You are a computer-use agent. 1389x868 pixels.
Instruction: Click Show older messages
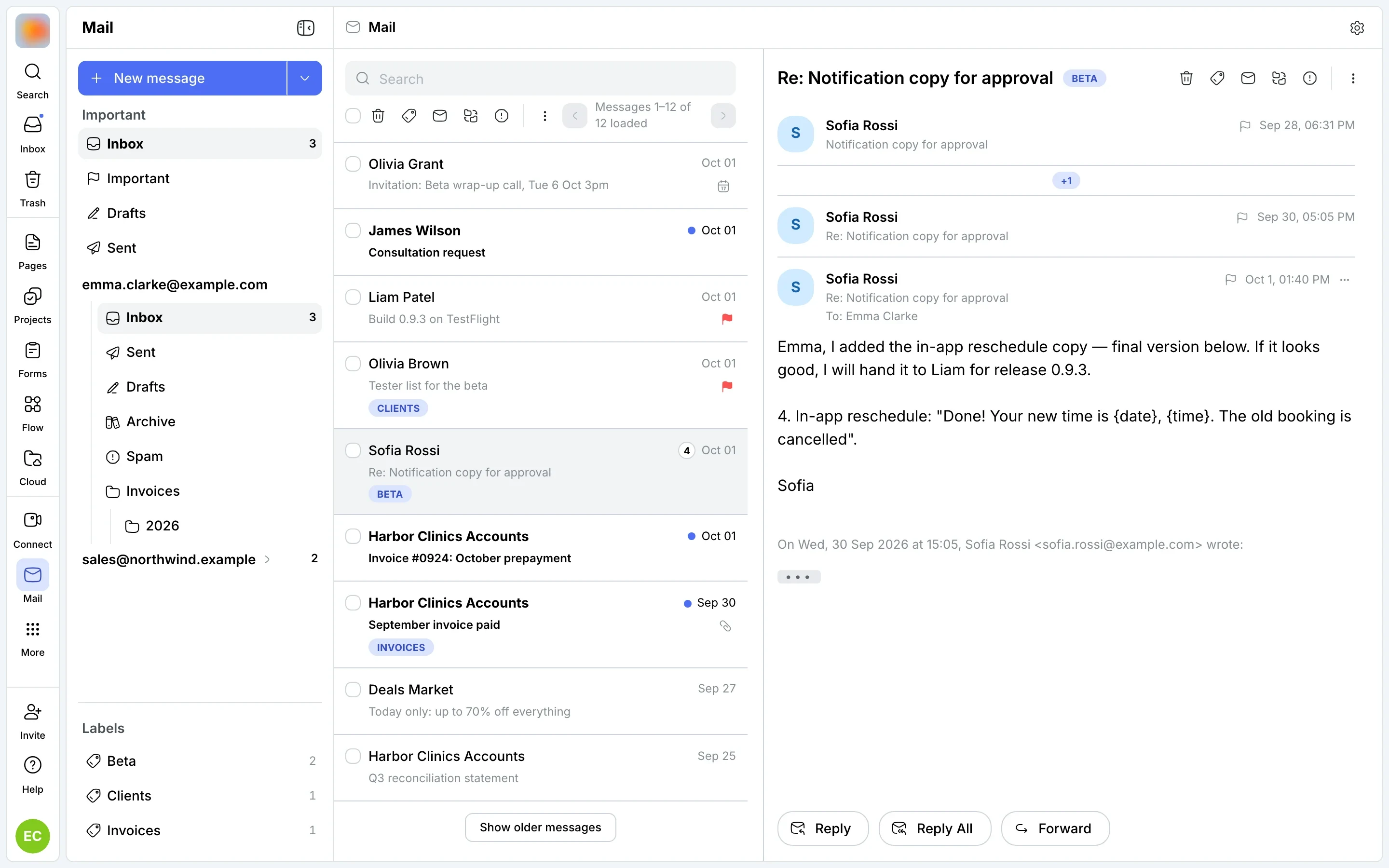[x=540, y=827]
